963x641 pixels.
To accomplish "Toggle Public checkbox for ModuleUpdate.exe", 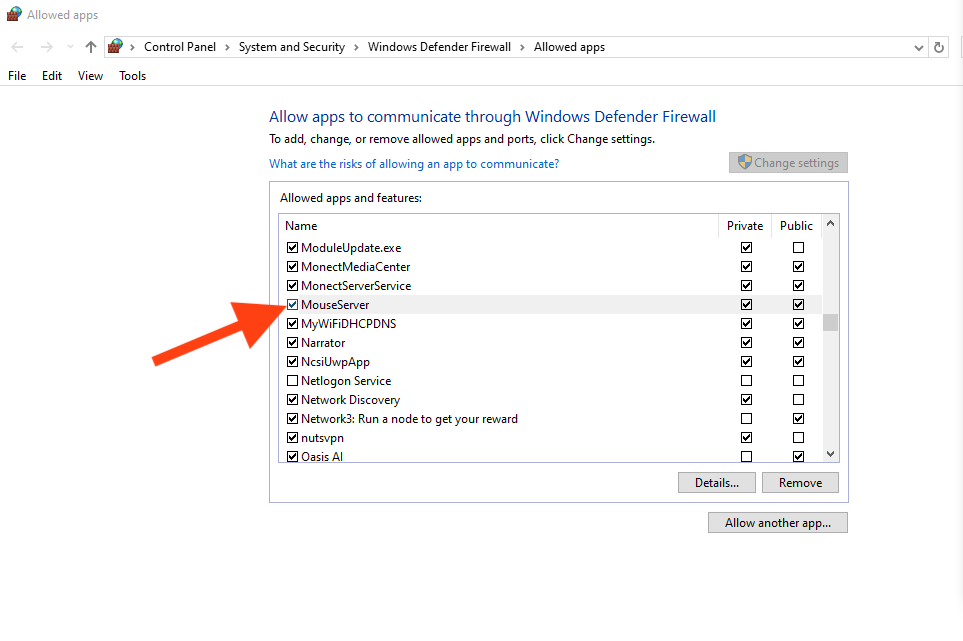I will pyautogui.click(x=798, y=248).
